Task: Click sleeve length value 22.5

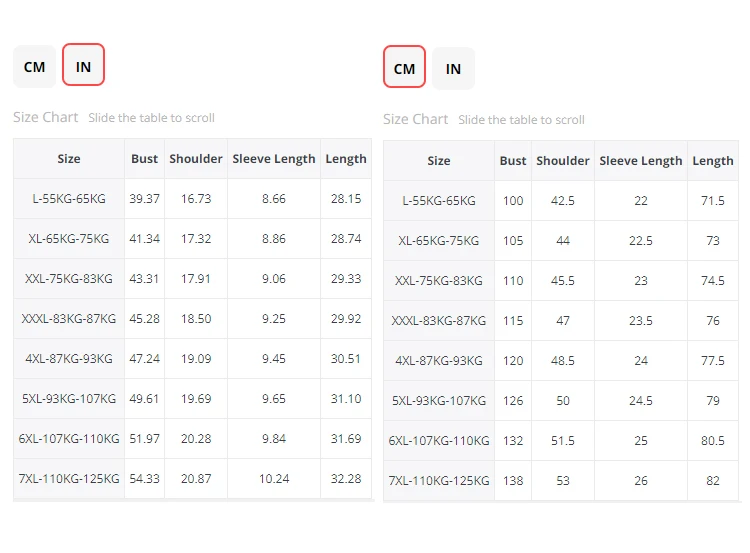Action: tap(641, 241)
